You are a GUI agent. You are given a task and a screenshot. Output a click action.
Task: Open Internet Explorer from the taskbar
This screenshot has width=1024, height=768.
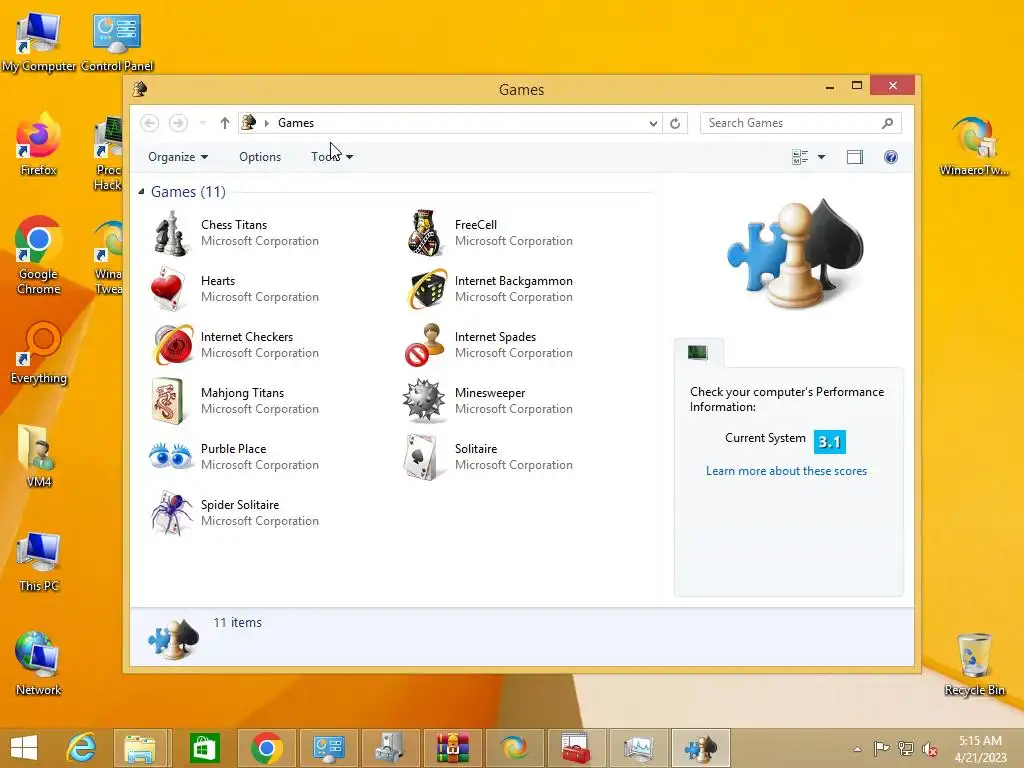pos(82,748)
